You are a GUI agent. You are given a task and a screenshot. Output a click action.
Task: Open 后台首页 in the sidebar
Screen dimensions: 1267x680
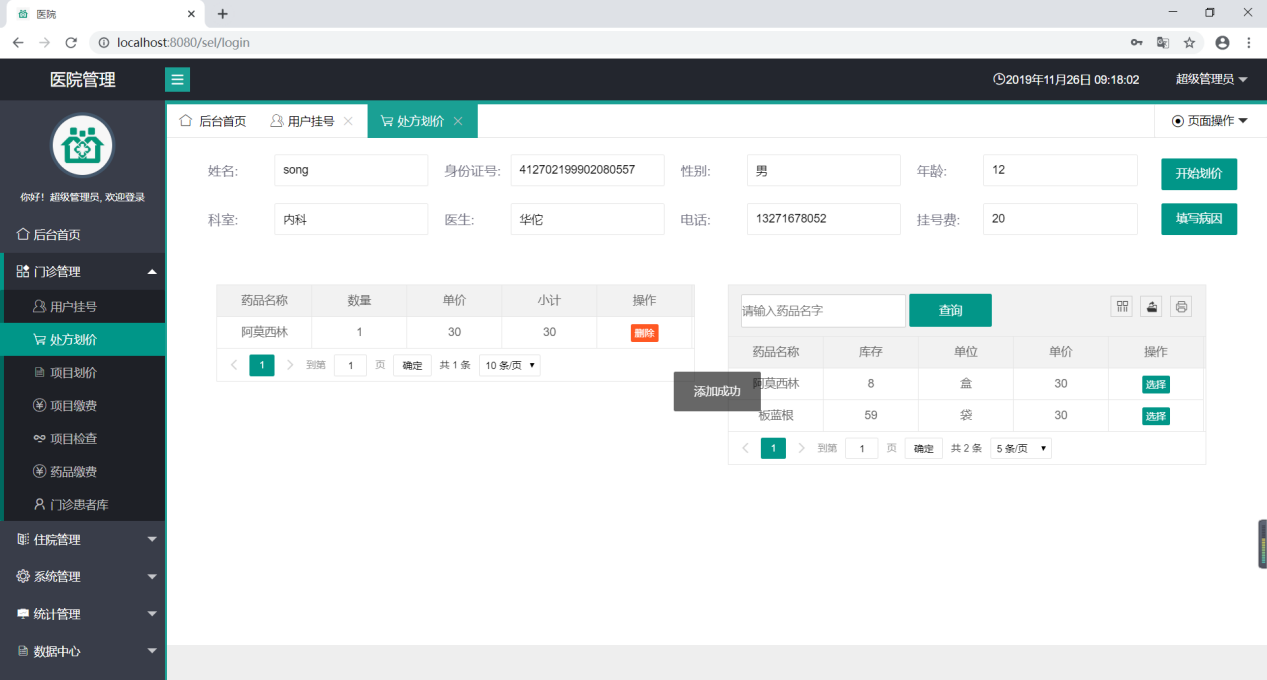coord(82,234)
